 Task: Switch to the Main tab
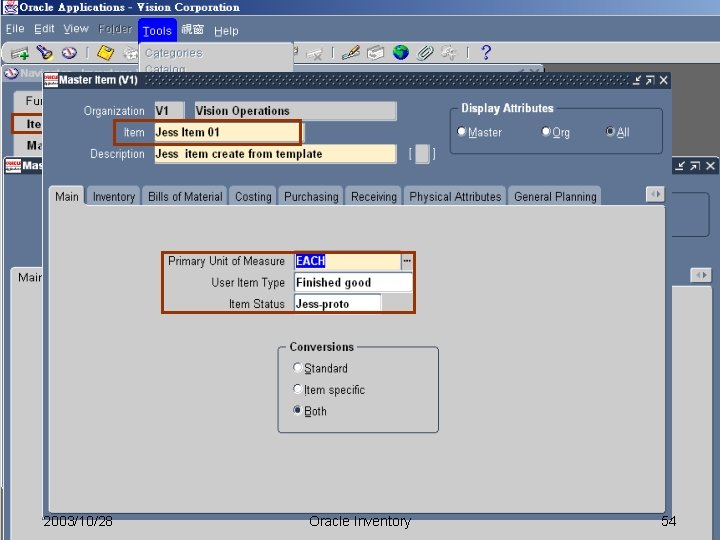(x=67, y=197)
